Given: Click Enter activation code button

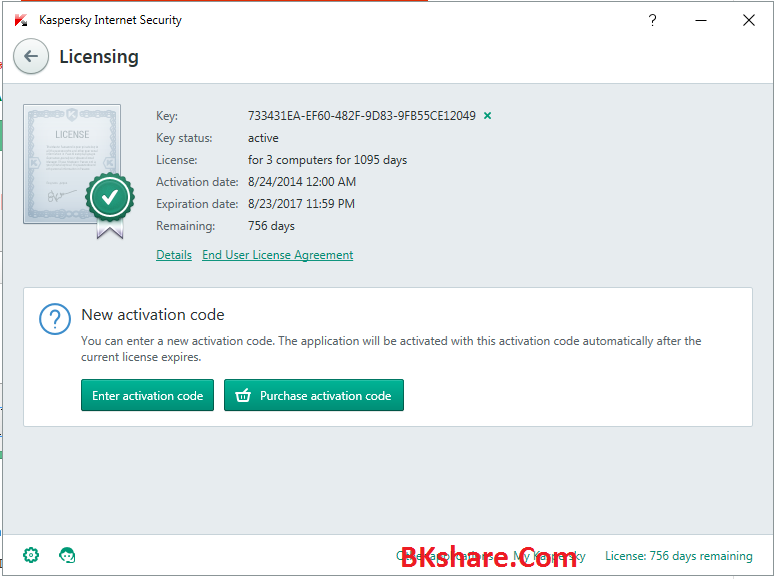Looking at the screenshot, I should (x=147, y=395).
